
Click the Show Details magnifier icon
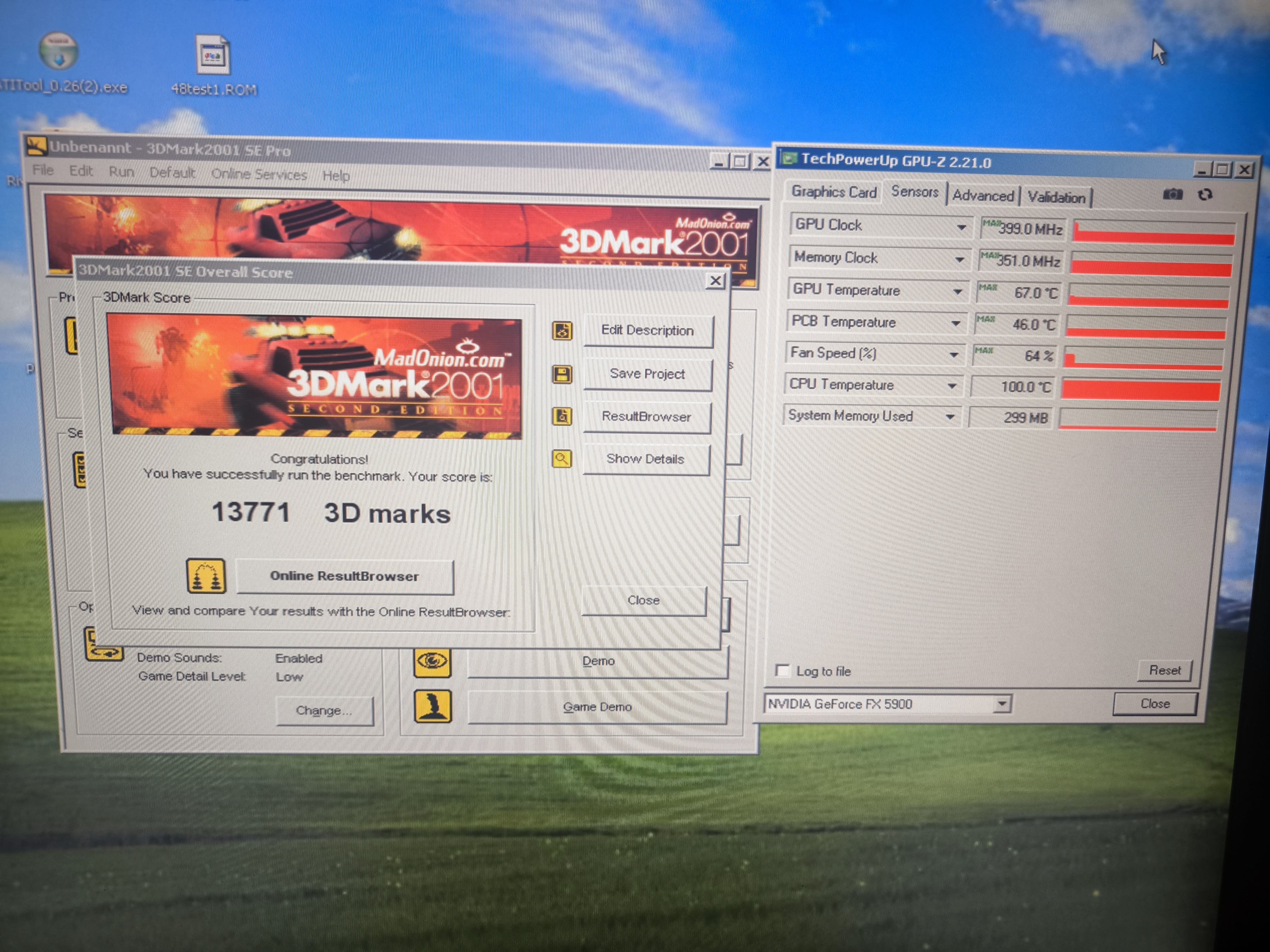562,459
